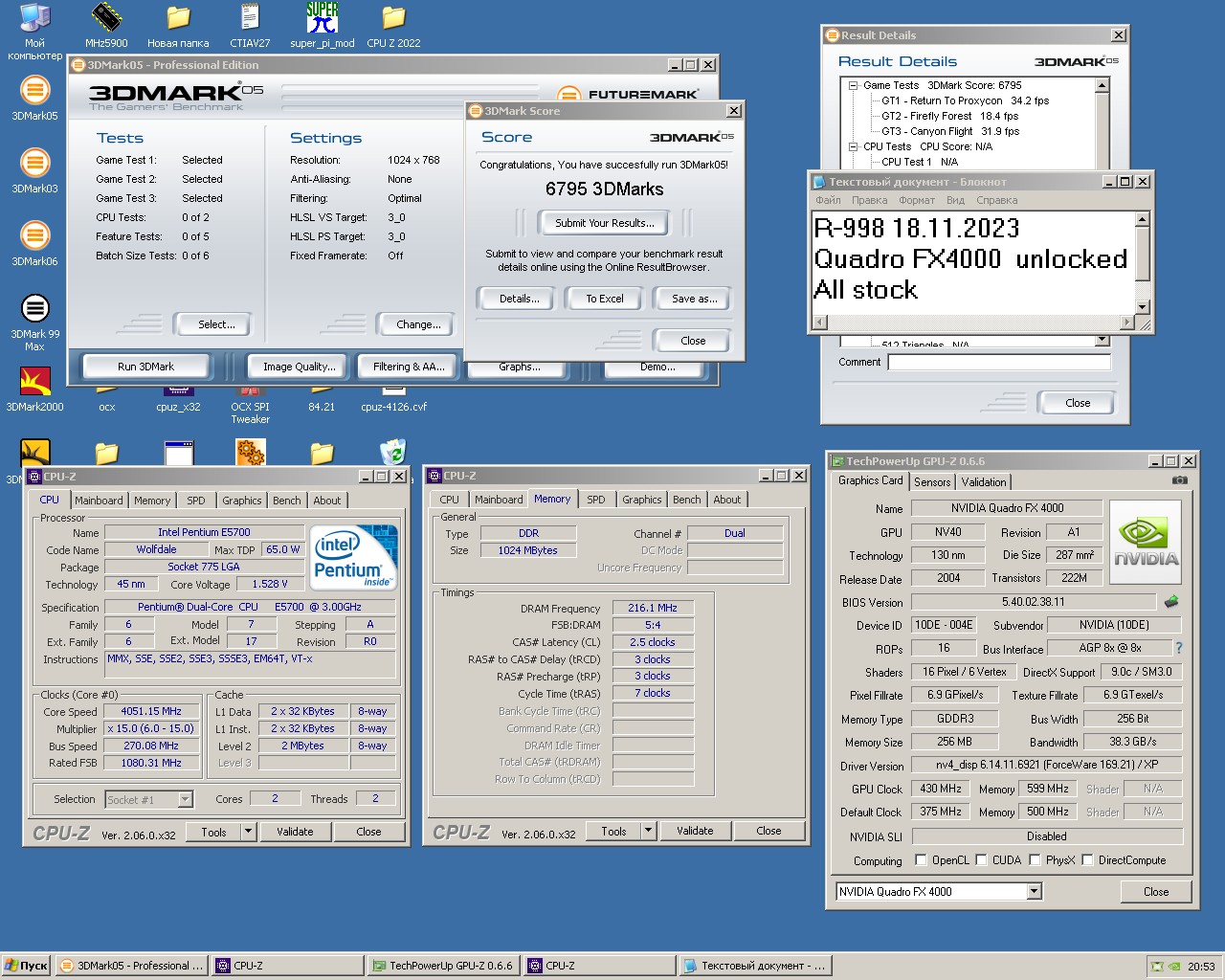Click the To Excel button
This screenshot has height=980, width=1225.
(605, 299)
